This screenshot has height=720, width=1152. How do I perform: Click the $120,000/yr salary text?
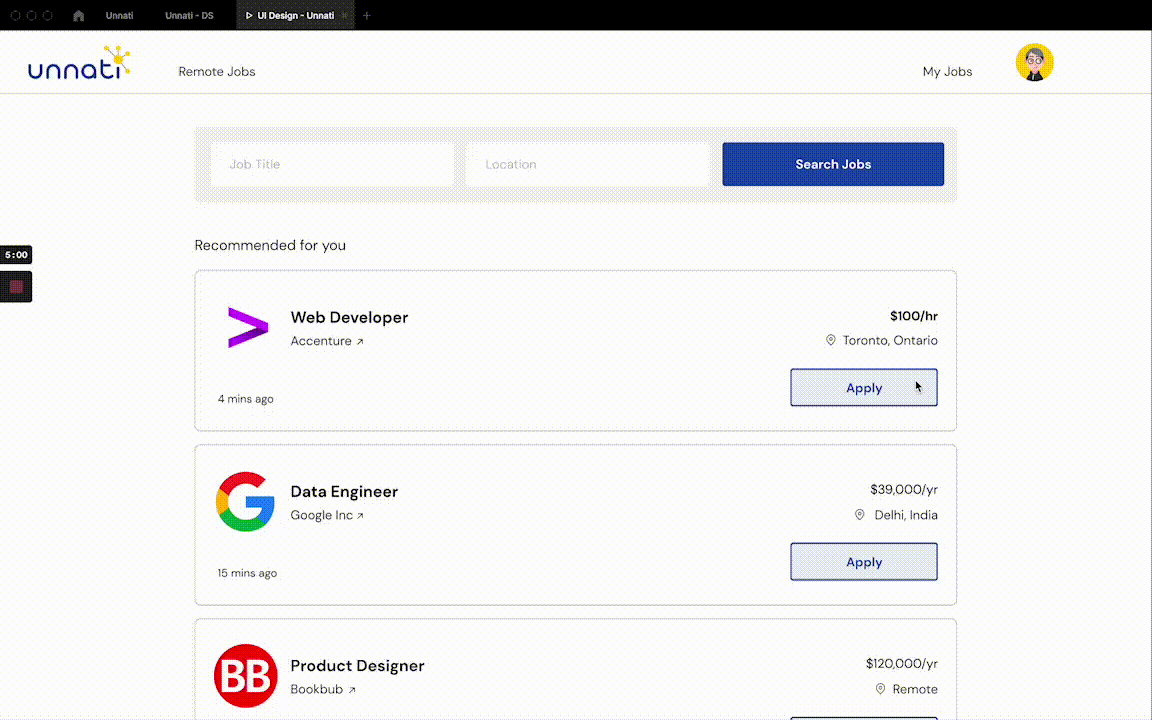tap(901, 663)
